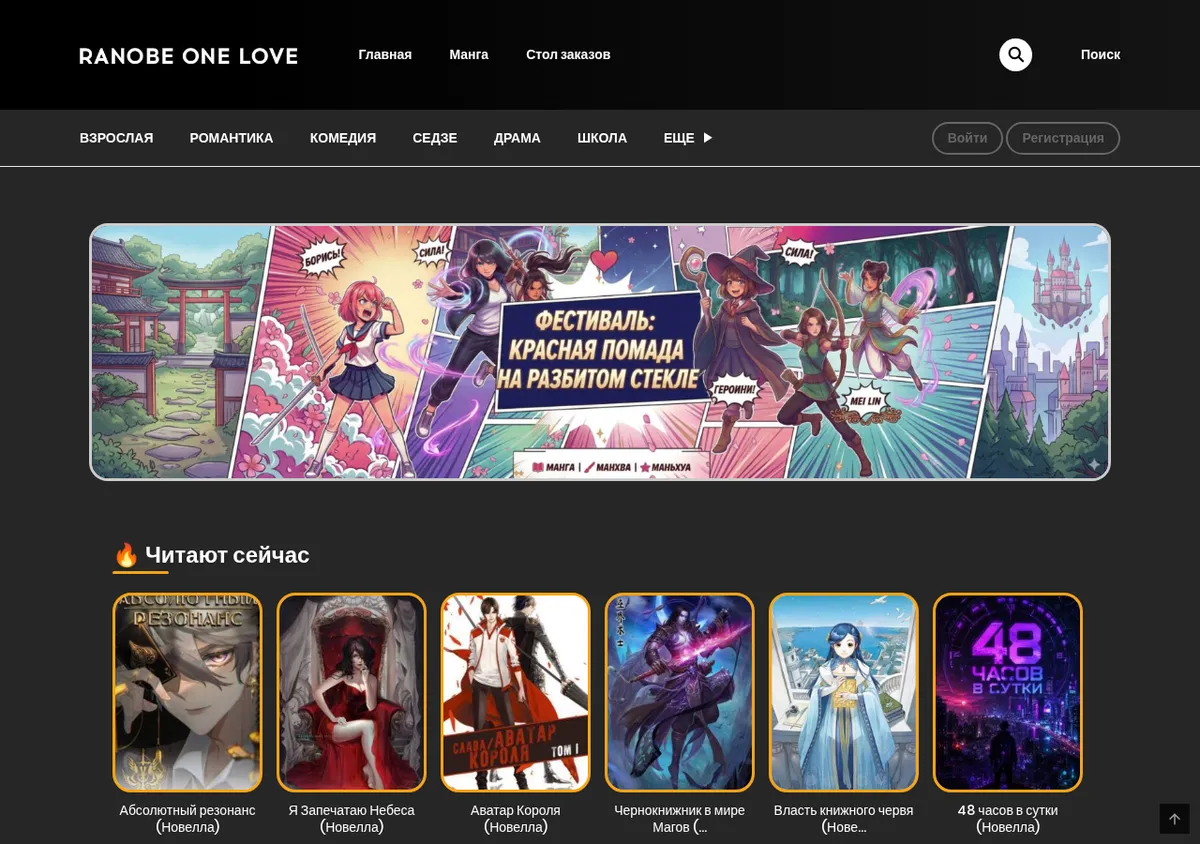The height and width of the screenshot is (844, 1200).
Task: Click the Войти button
Action: (967, 138)
